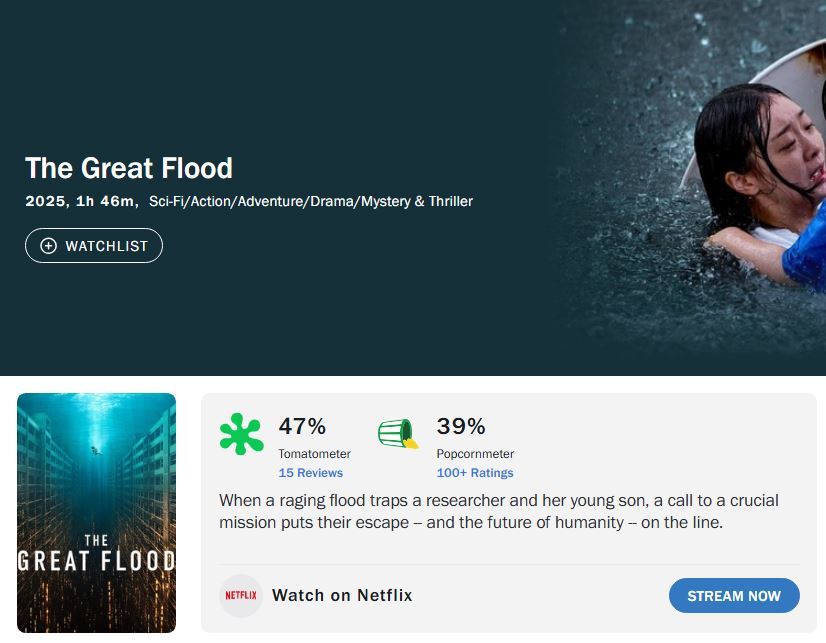Select the 47% Tomatometer score
Viewport: 826px width, 643px height.
(x=302, y=427)
